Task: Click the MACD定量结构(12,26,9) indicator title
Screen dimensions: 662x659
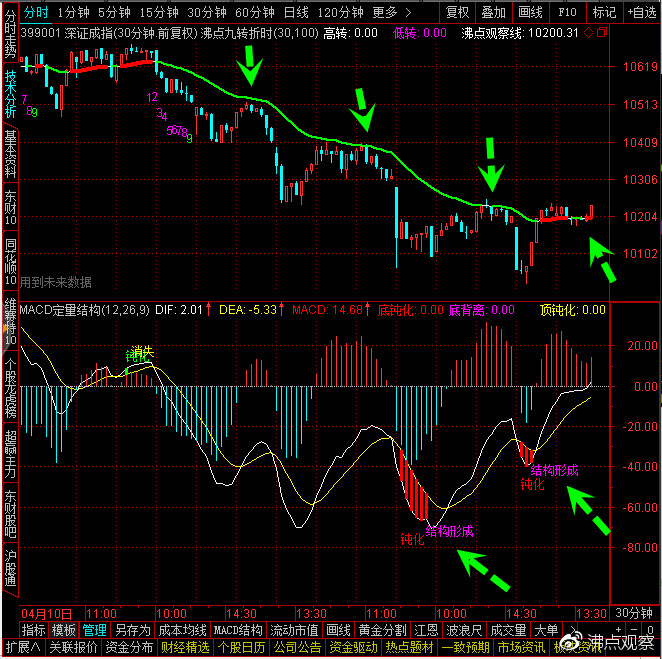Action: coord(84,310)
